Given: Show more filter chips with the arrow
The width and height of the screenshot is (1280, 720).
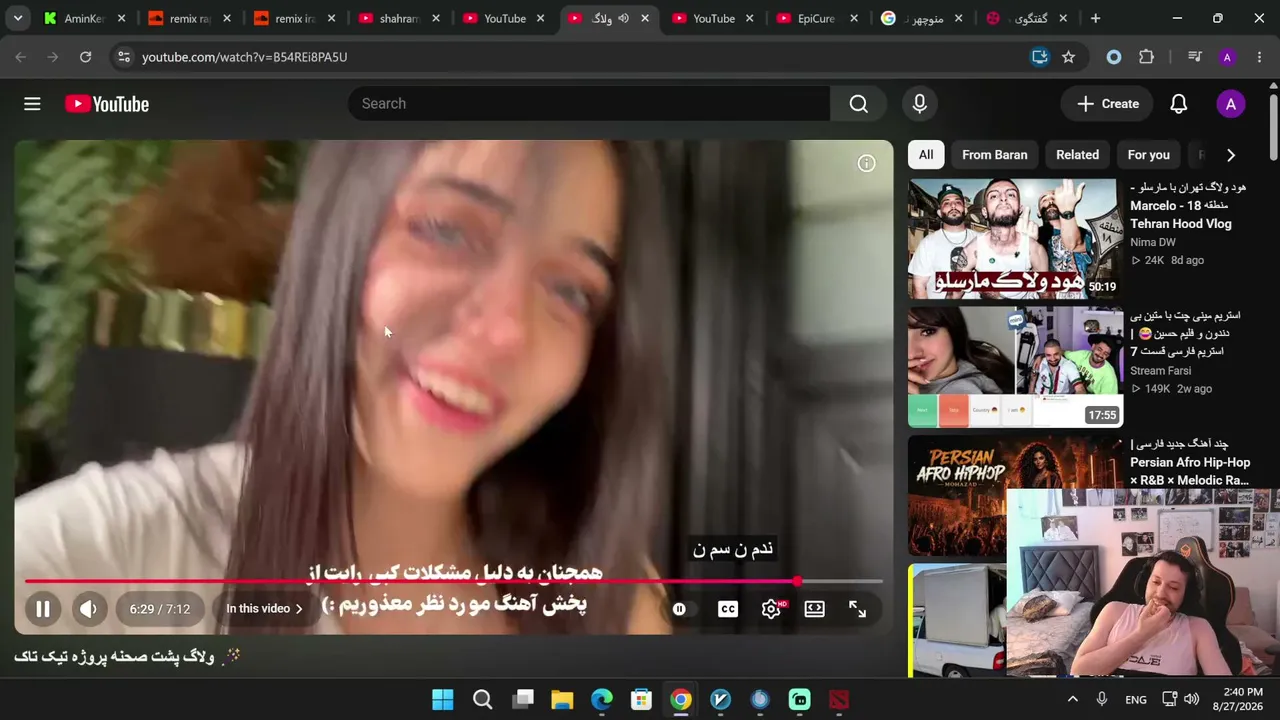Looking at the screenshot, I should (x=1231, y=155).
